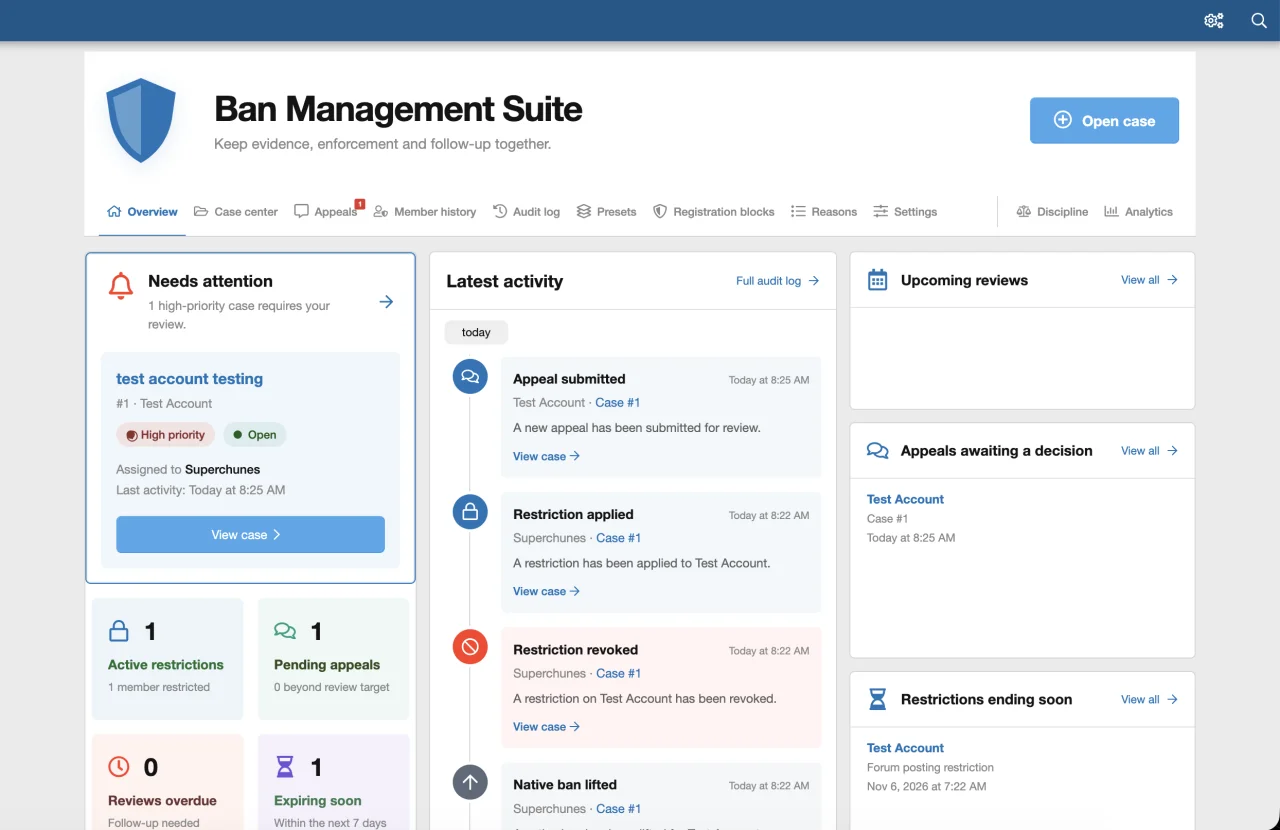Click View case under Restriction revoked
Image resolution: width=1280 pixels, height=830 pixels.
[x=546, y=727]
